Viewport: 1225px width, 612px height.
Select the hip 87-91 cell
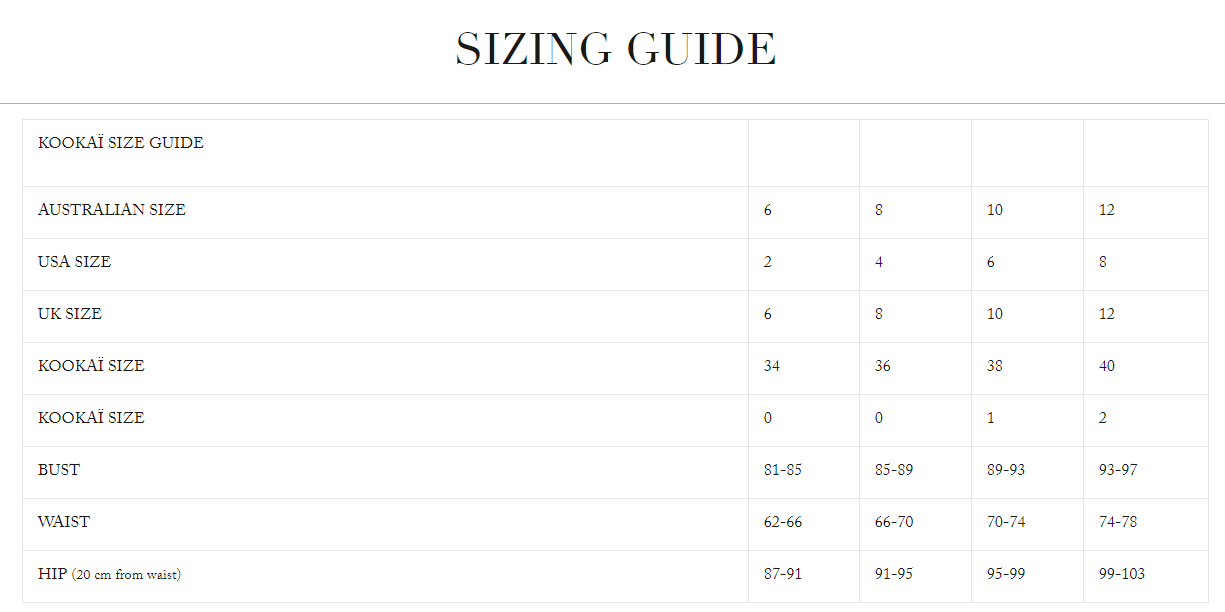pos(804,576)
